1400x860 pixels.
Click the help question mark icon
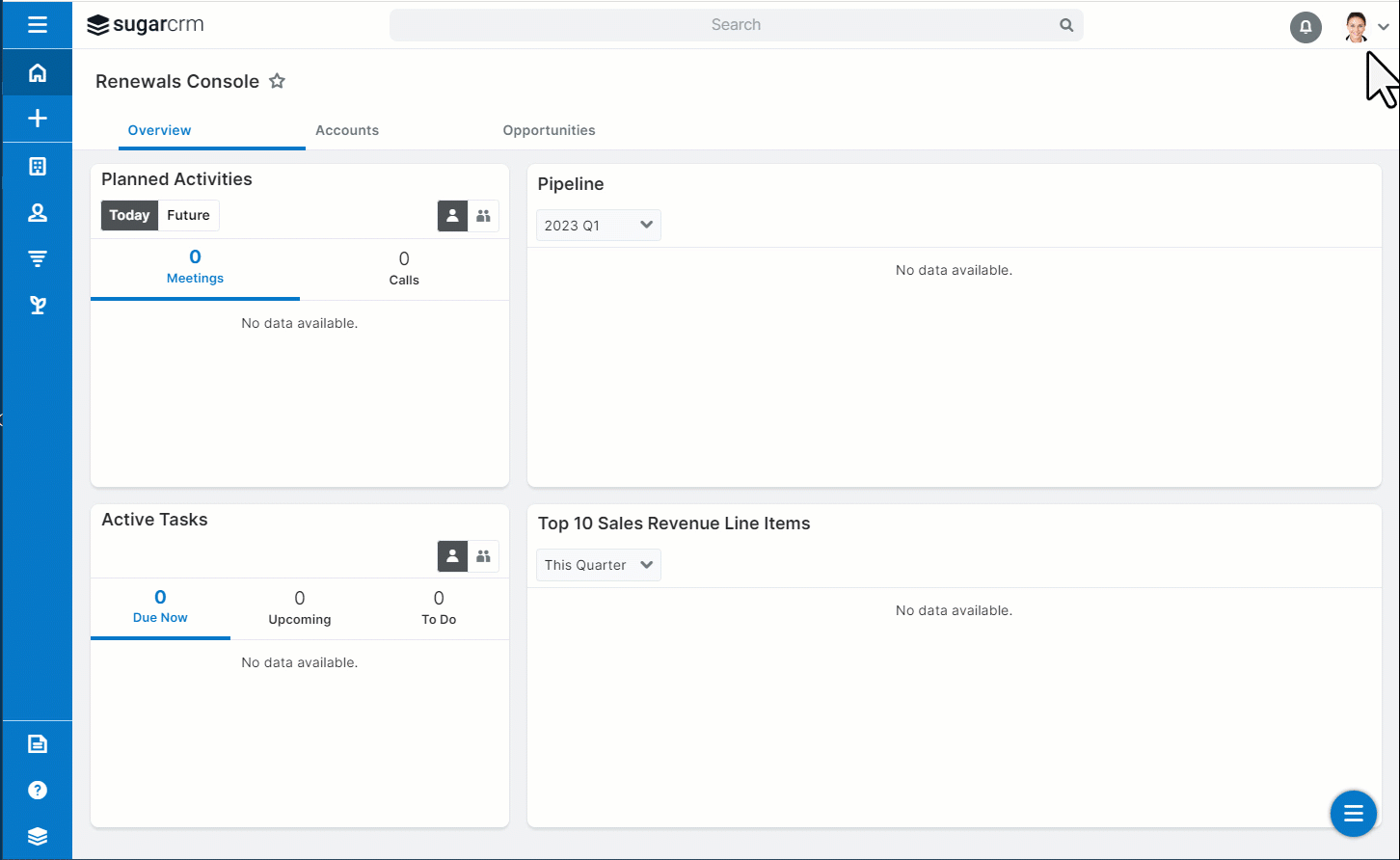(x=38, y=791)
